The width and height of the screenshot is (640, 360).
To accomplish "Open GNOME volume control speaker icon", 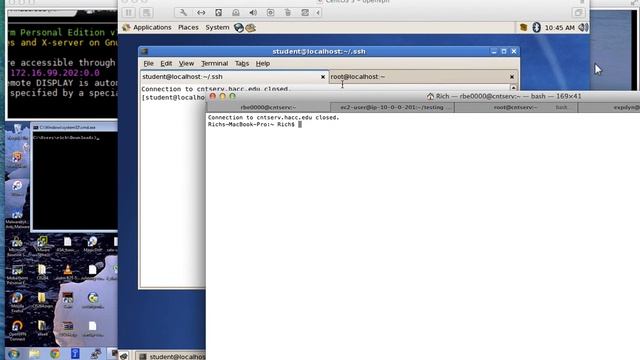I will click(583, 27).
